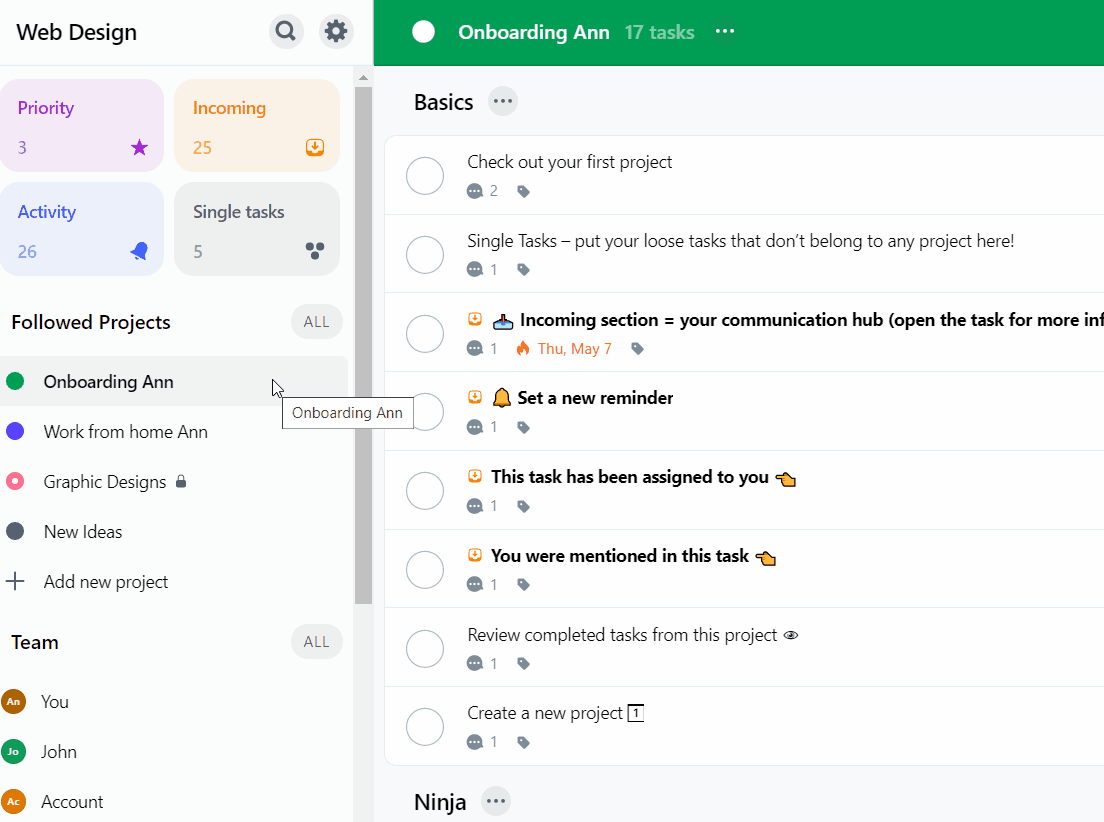
Task: Click the Activity bell icon
Action: [x=139, y=252]
